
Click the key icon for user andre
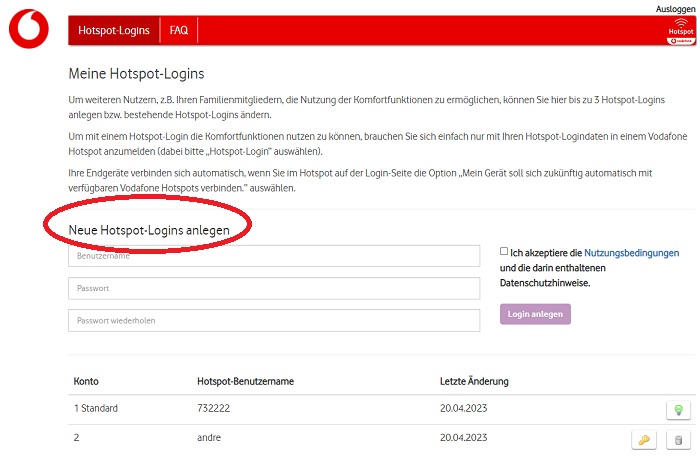tap(644, 440)
